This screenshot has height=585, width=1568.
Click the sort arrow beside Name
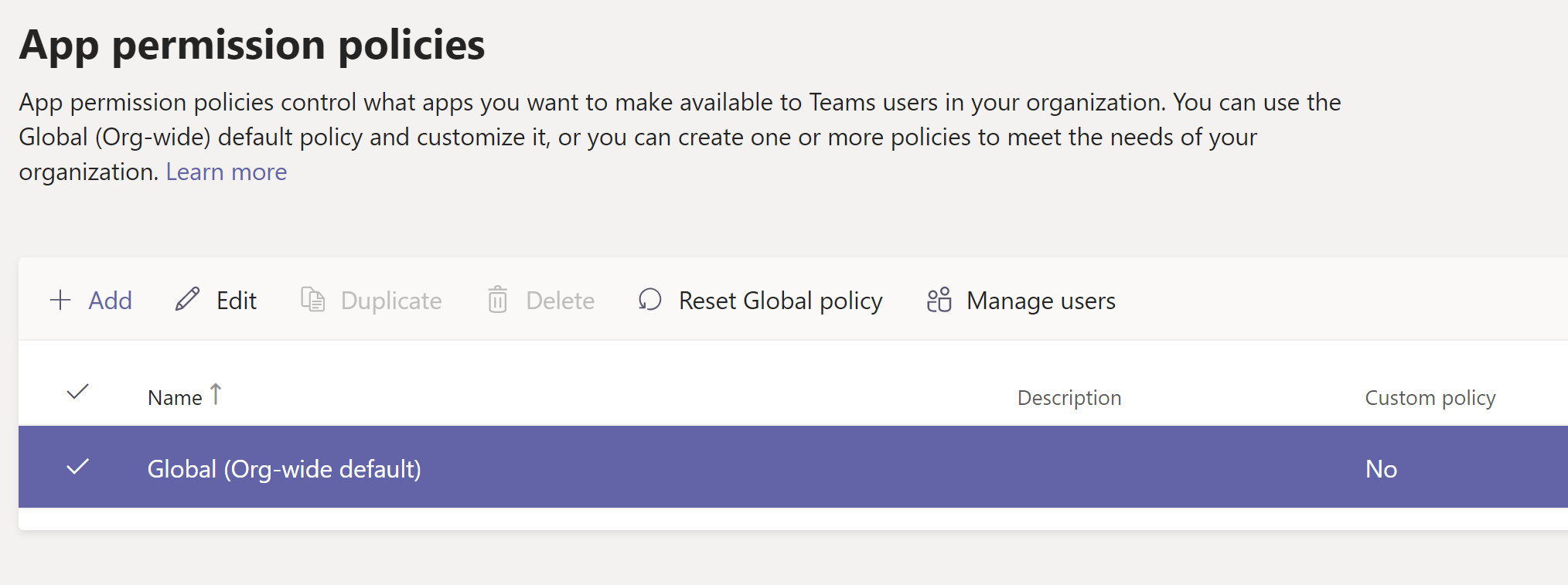[216, 394]
